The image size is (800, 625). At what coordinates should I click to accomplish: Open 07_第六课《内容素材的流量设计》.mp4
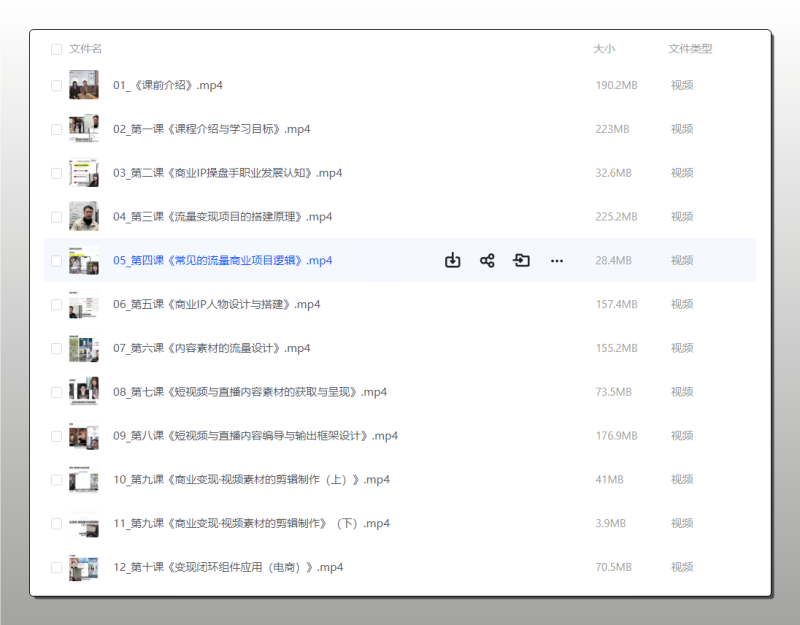pos(211,348)
